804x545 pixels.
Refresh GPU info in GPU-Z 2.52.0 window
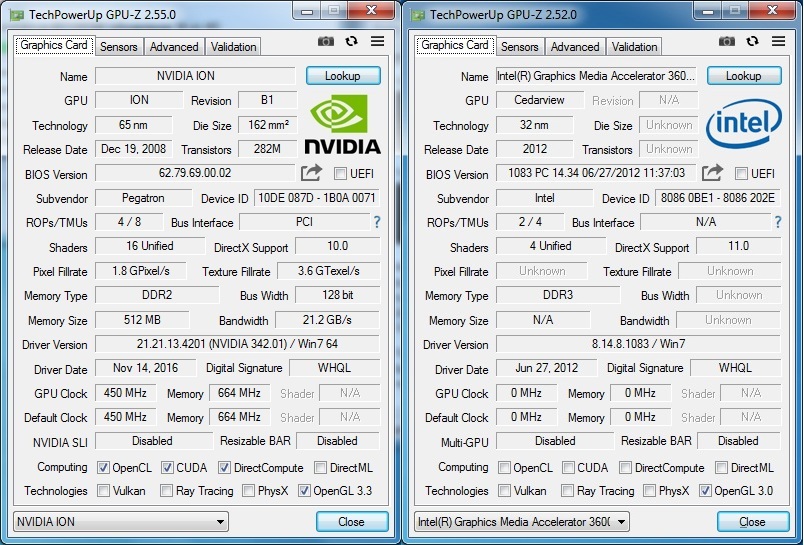pyautogui.click(x=752, y=42)
